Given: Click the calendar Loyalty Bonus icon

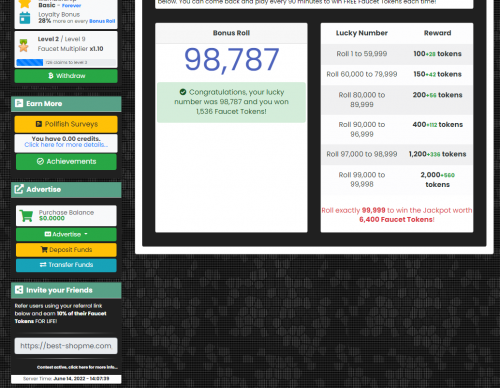Looking at the screenshot, I should point(25,18).
